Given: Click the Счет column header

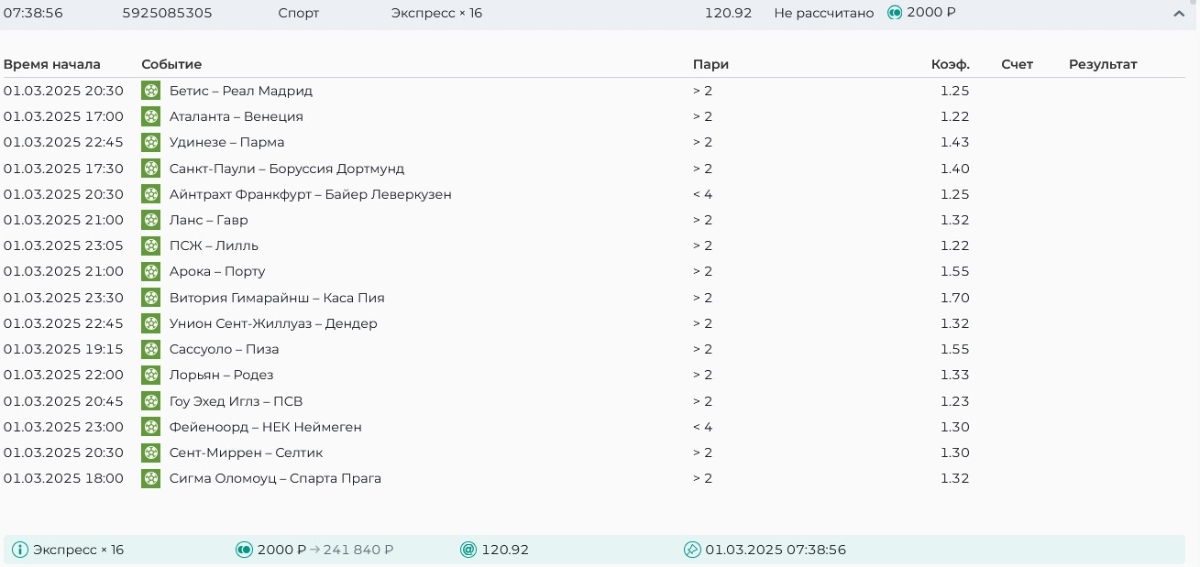Looking at the screenshot, I should click(x=1017, y=64).
